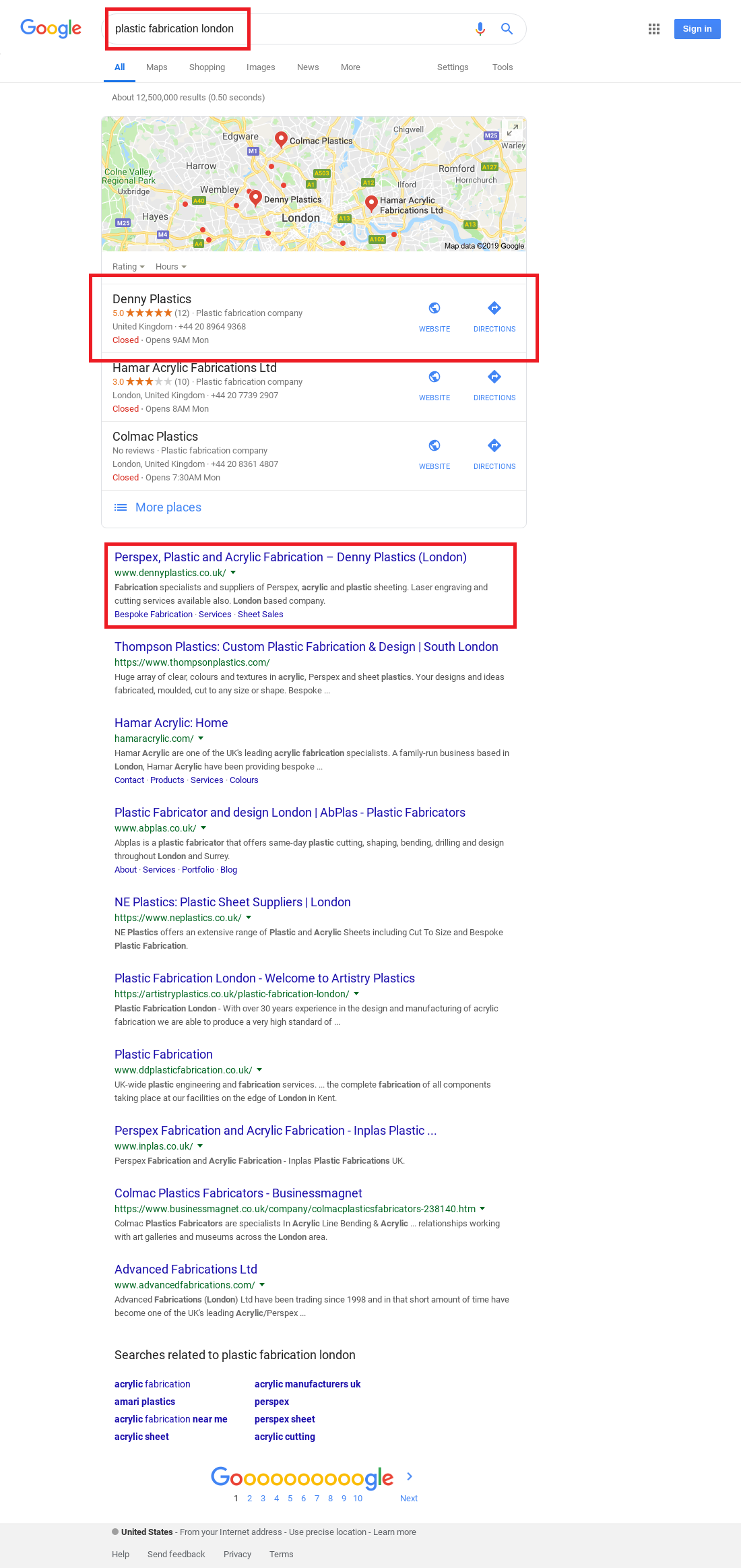Viewport: 741px width, 1568px height.
Task: Expand dropdown arrow beside abplas.co.uk URL
Action: tap(203, 828)
